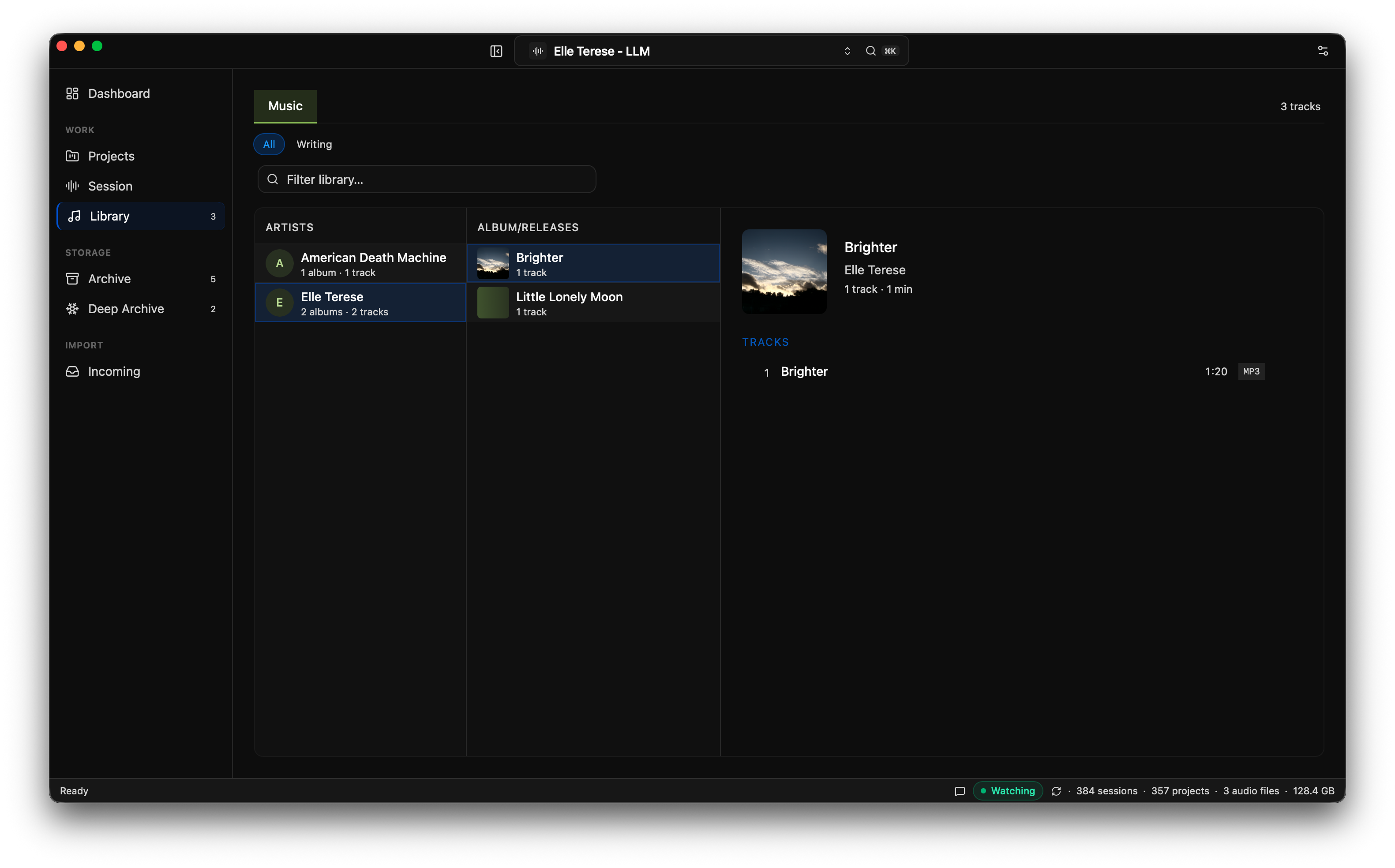Screen dimensions: 1395x868
Task: Select the Writing filter
Action: click(314, 144)
